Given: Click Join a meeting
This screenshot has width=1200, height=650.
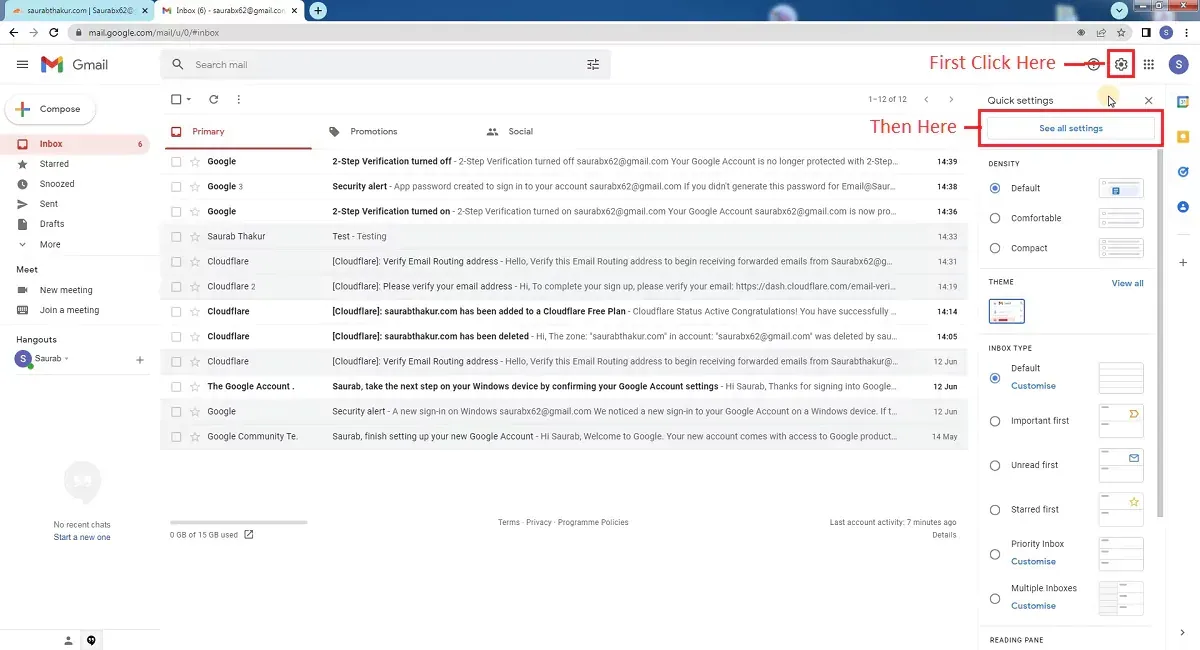Looking at the screenshot, I should (x=69, y=310).
